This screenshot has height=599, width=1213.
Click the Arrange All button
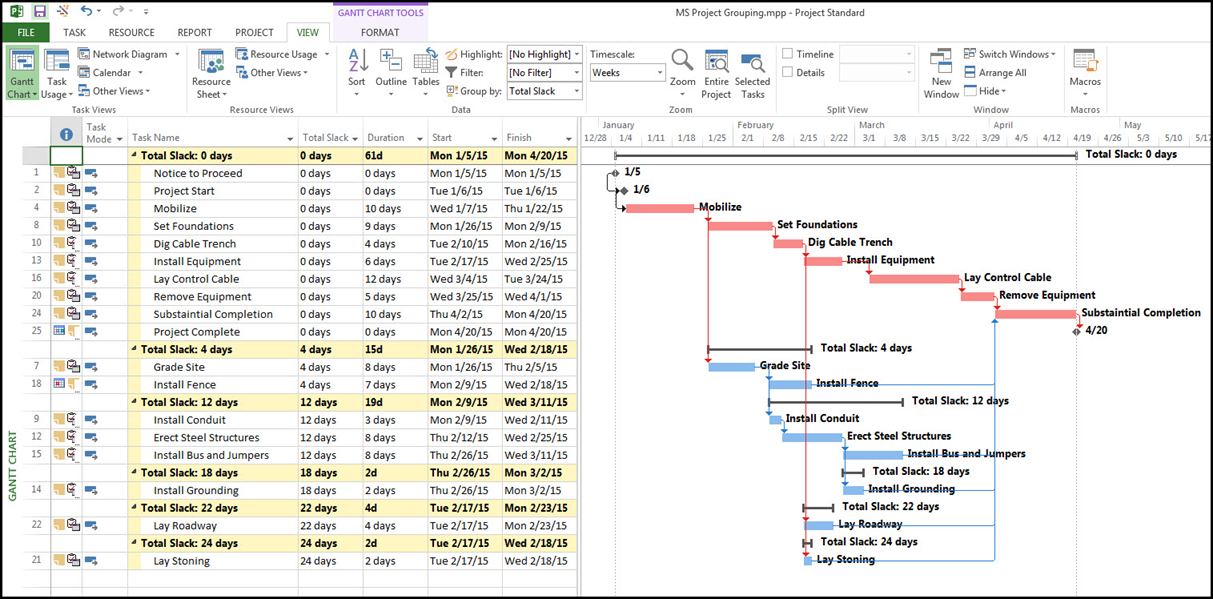995,73
